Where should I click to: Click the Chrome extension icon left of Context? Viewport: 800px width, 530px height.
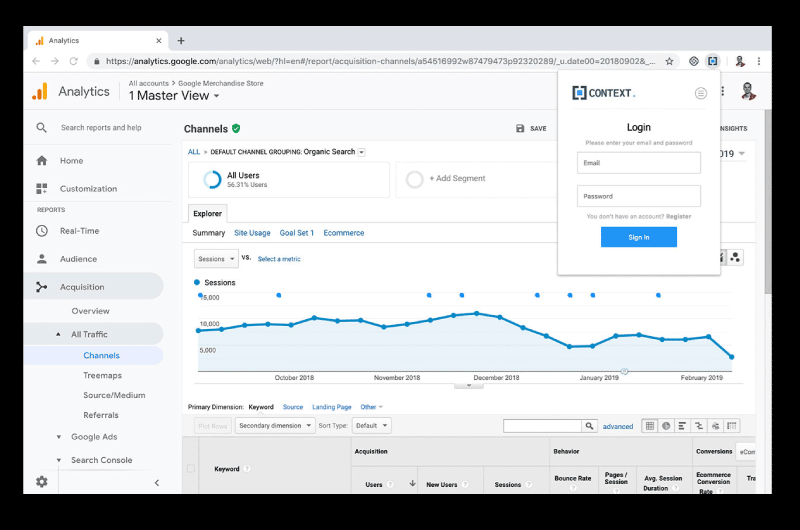click(x=694, y=61)
